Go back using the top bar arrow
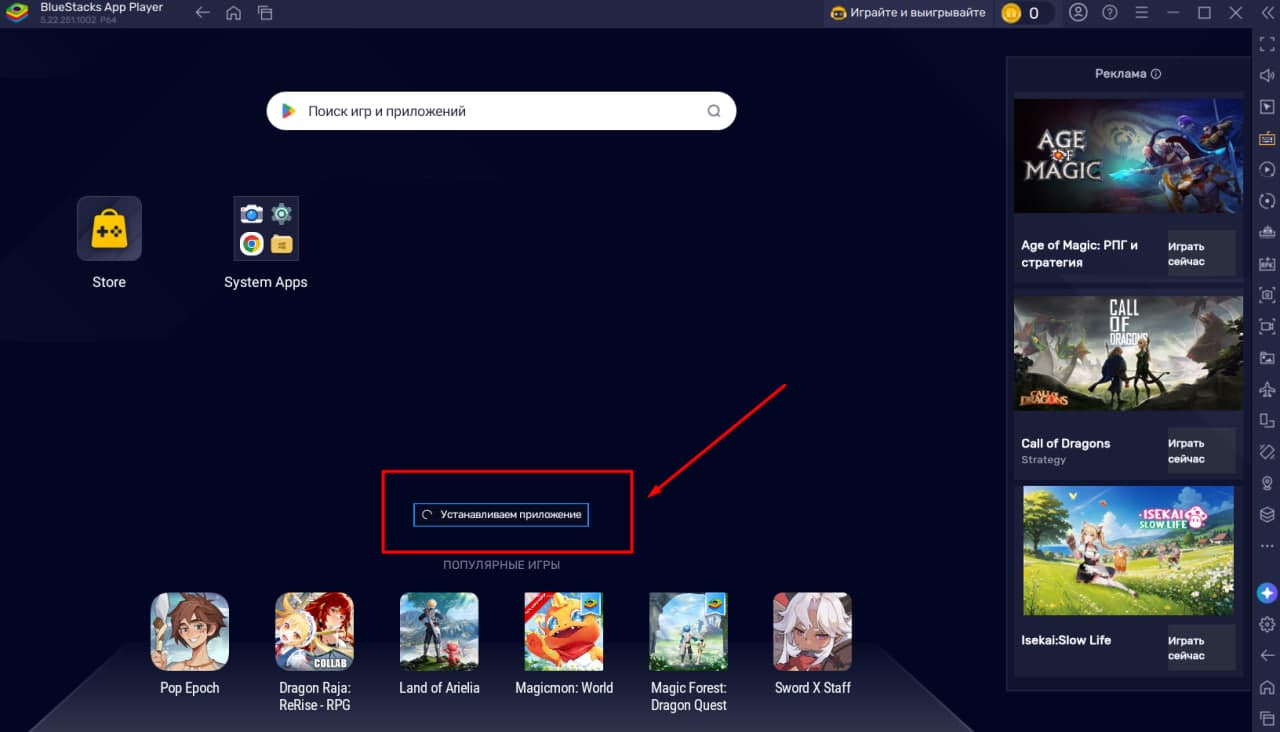Viewport: 1280px width, 732px height. coord(202,13)
